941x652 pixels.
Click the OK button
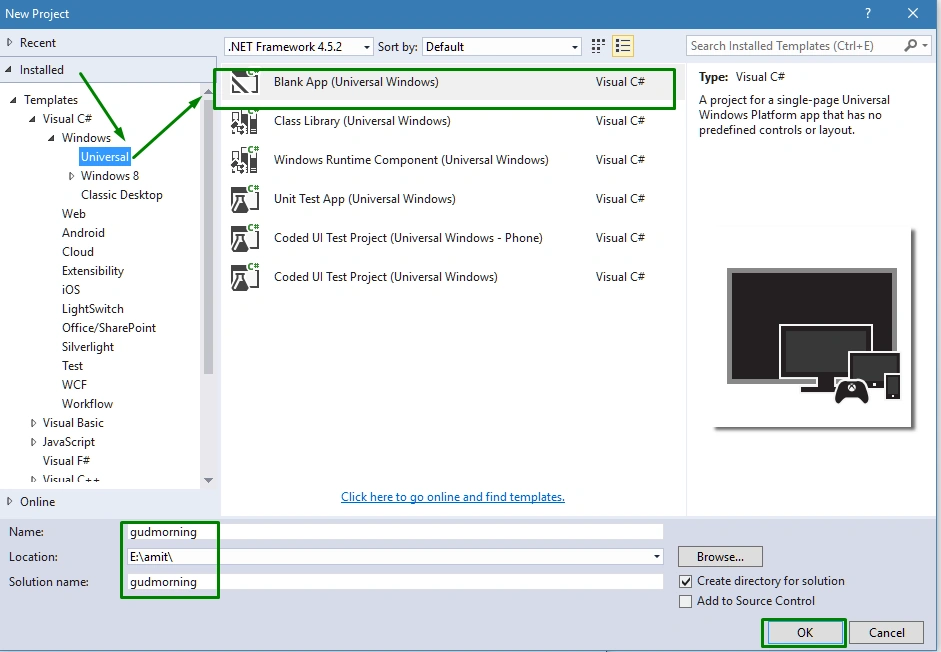[804, 632]
